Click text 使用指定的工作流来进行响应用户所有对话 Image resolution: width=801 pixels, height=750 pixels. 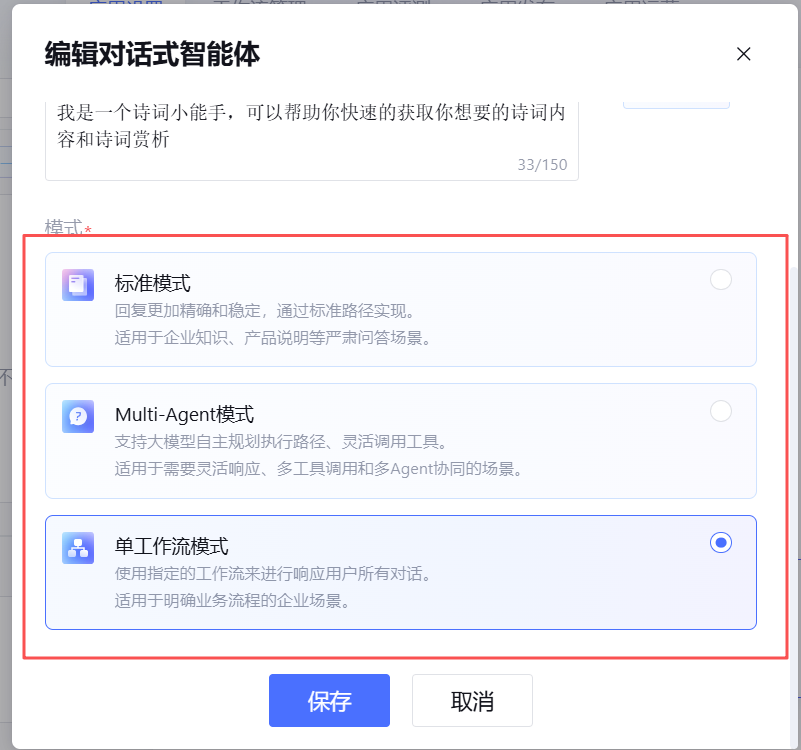pyautogui.click(x=274, y=574)
